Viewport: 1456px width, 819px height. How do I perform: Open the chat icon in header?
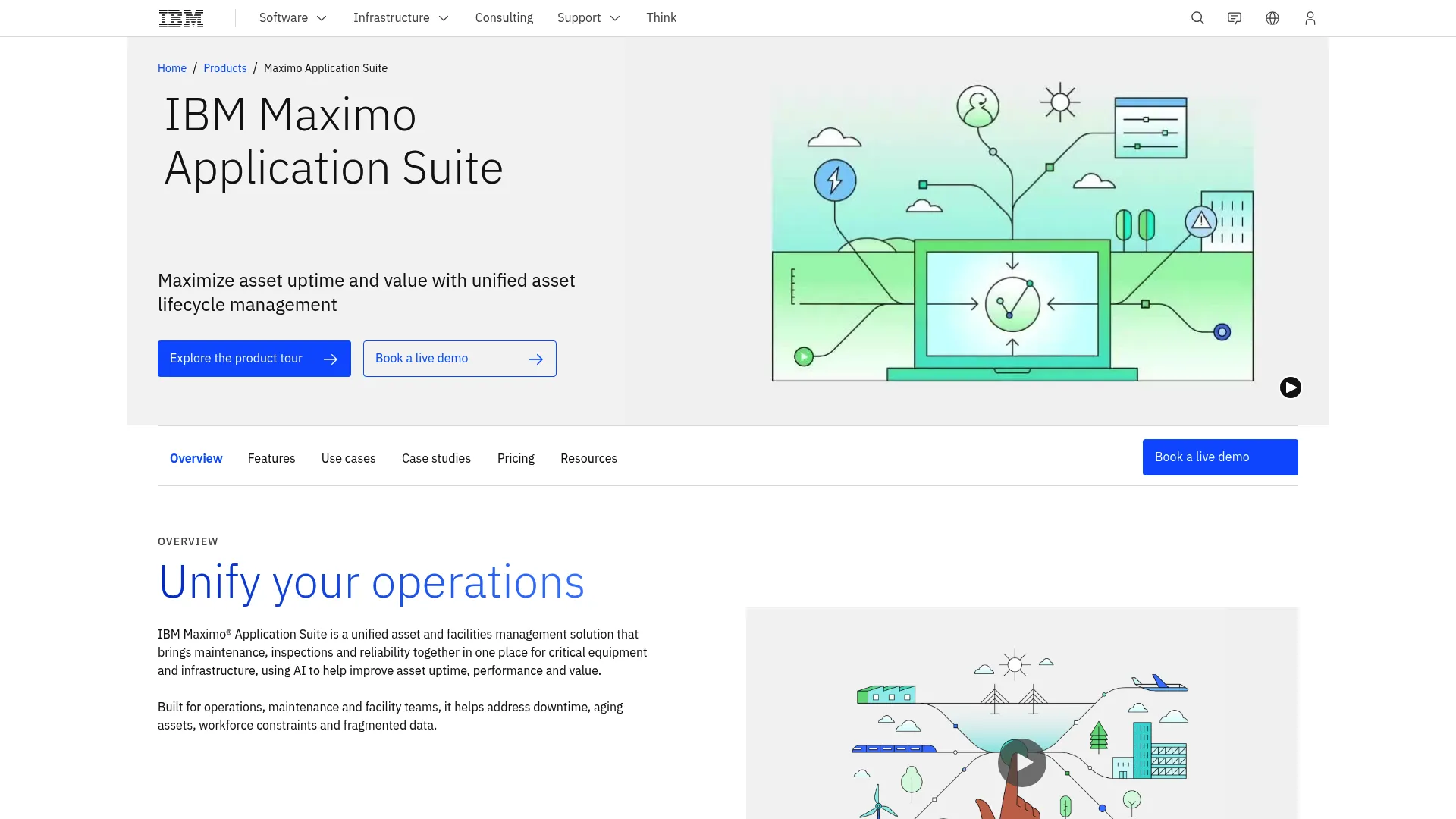(1235, 18)
